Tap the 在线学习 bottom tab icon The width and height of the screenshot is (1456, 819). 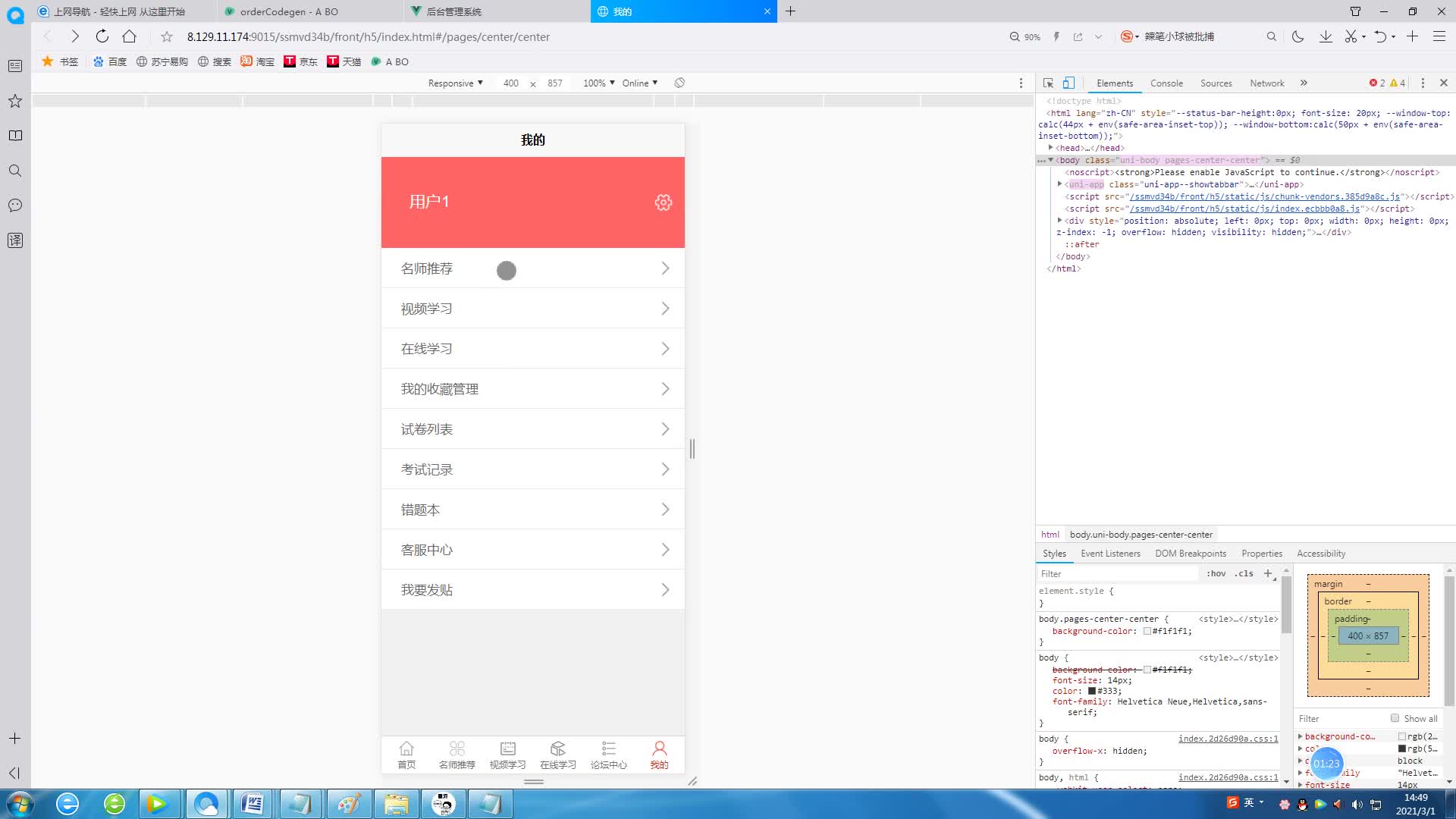(558, 748)
